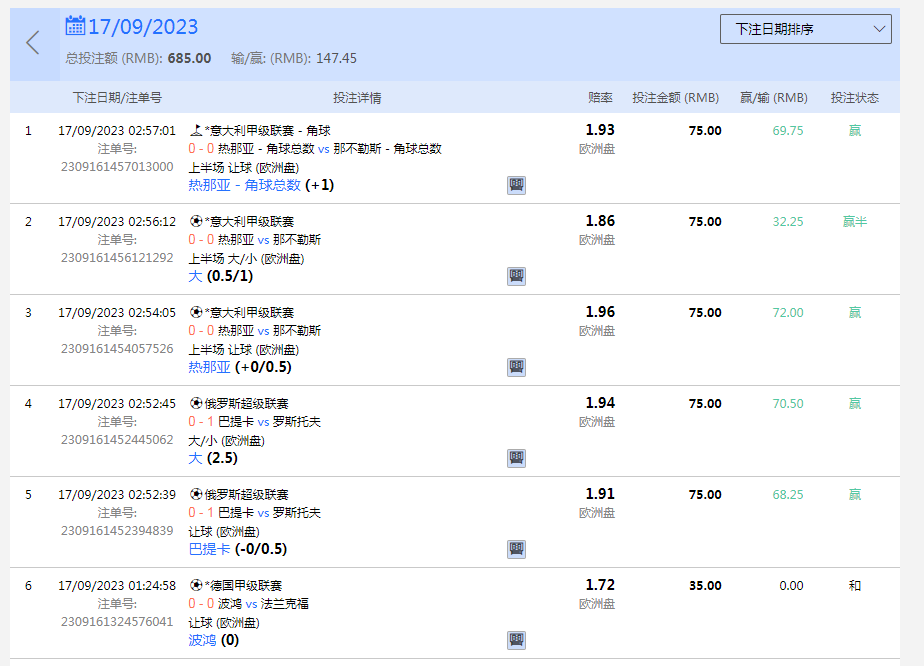Click the 17/09/2023 date heading
The height and width of the screenshot is (666, 924).
click(143, 27)
